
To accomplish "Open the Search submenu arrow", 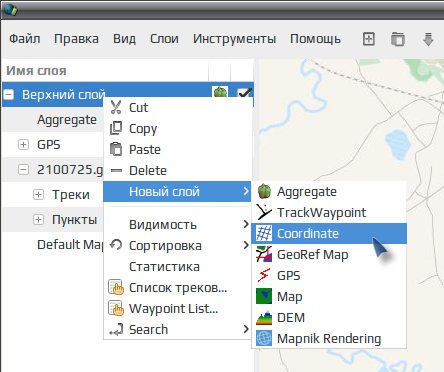I will tap(246, 329).
